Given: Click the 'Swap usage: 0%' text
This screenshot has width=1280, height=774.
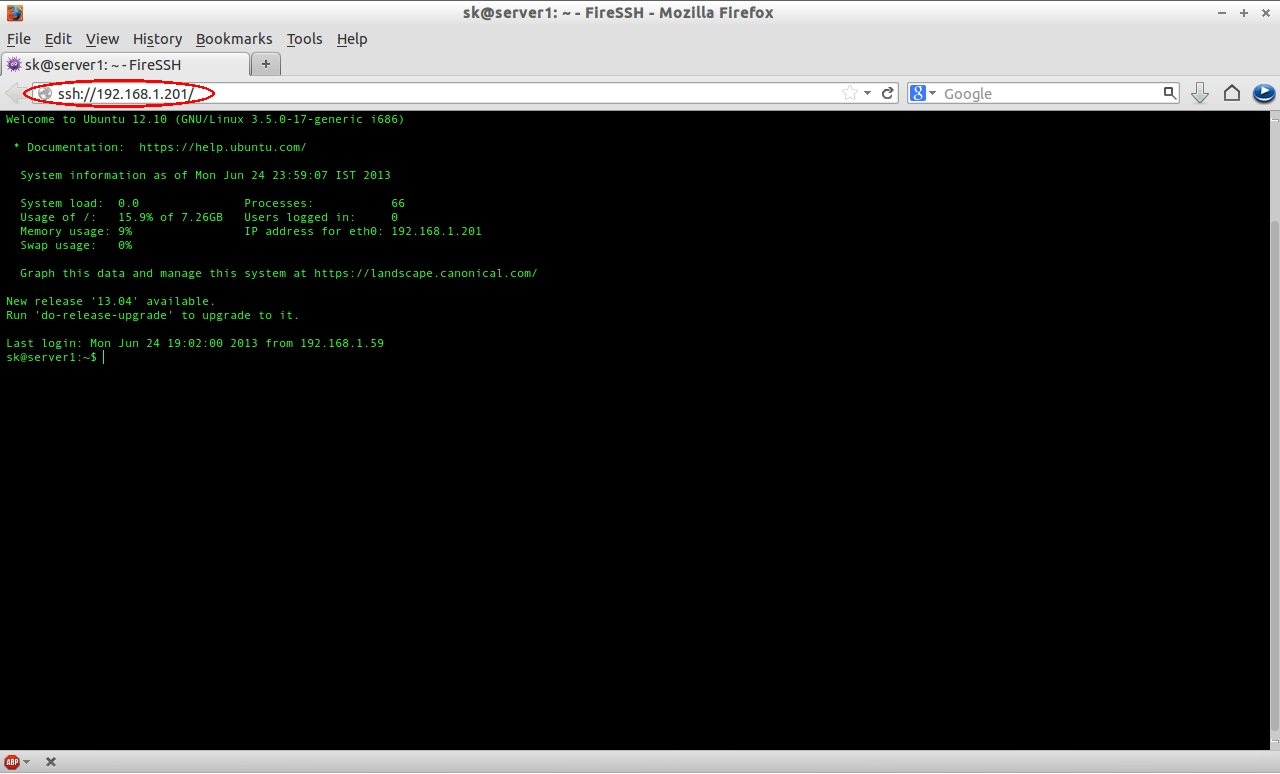Looking at the screenshot, I should tap(76, 245).
